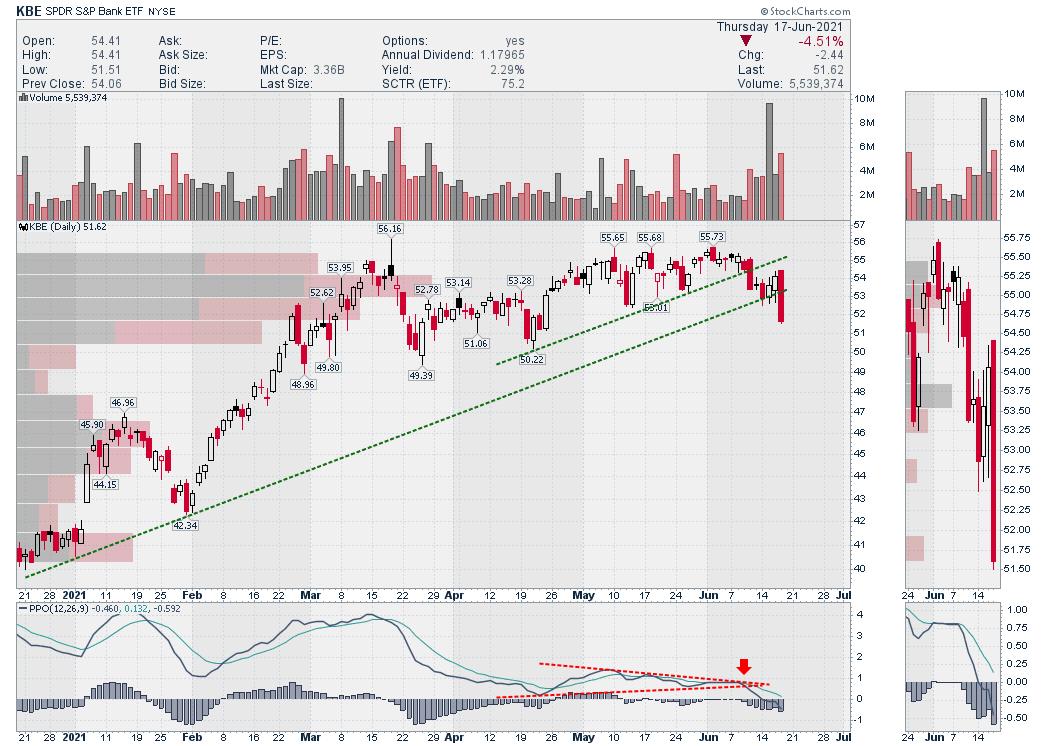Click the SPDR S&P Bank ETF name

94,11
